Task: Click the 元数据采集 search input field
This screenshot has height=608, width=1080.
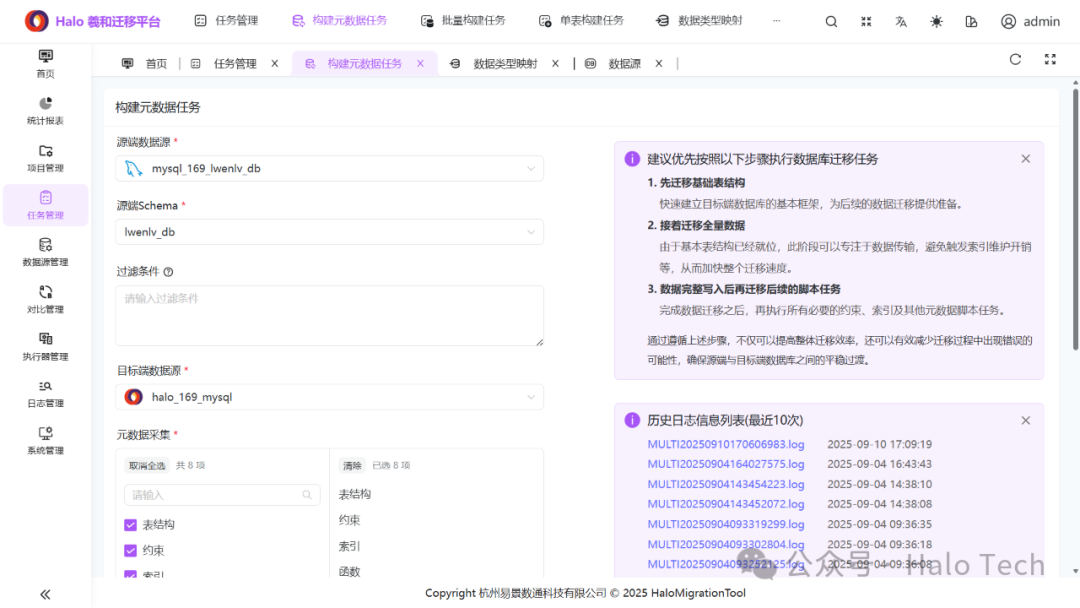Action: [222, 495]
